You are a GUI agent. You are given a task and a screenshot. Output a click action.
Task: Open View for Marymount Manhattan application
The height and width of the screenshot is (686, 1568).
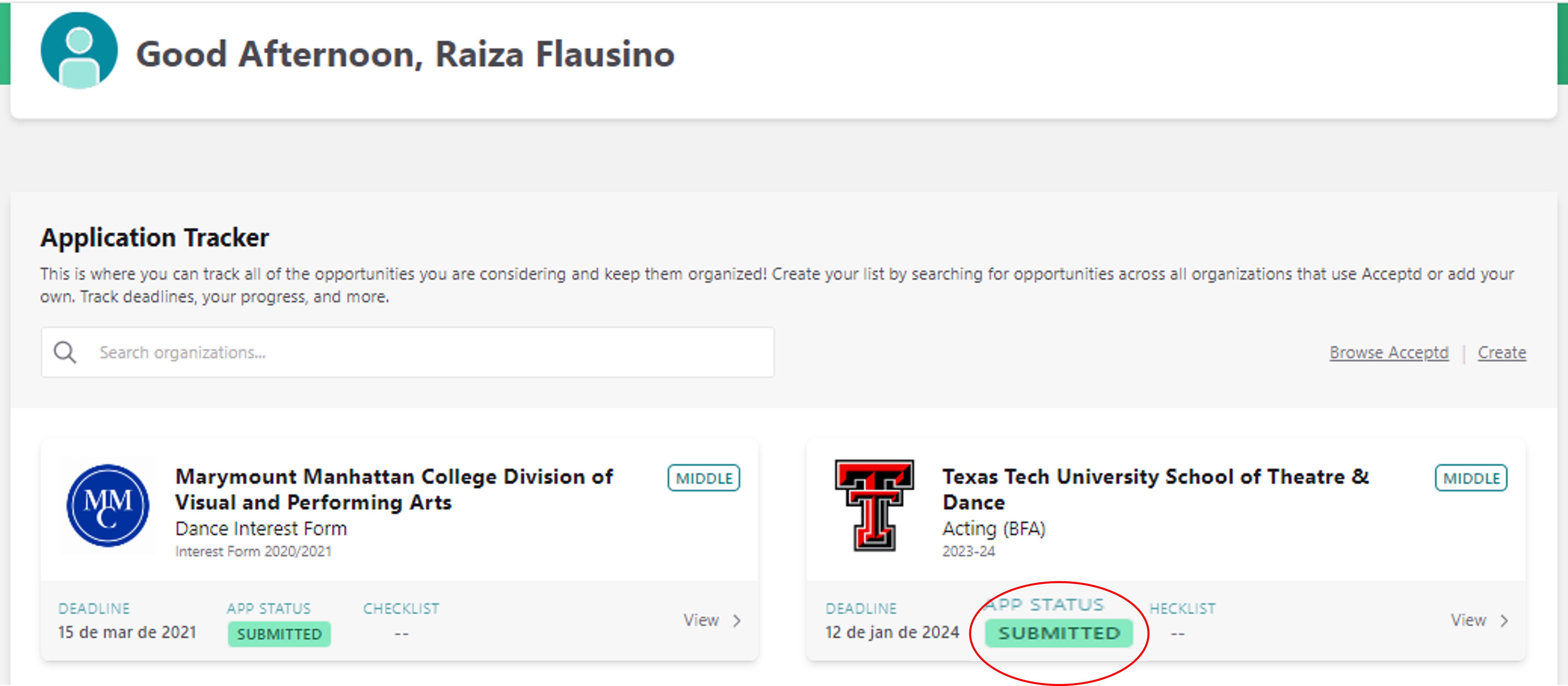coord(701,620)
